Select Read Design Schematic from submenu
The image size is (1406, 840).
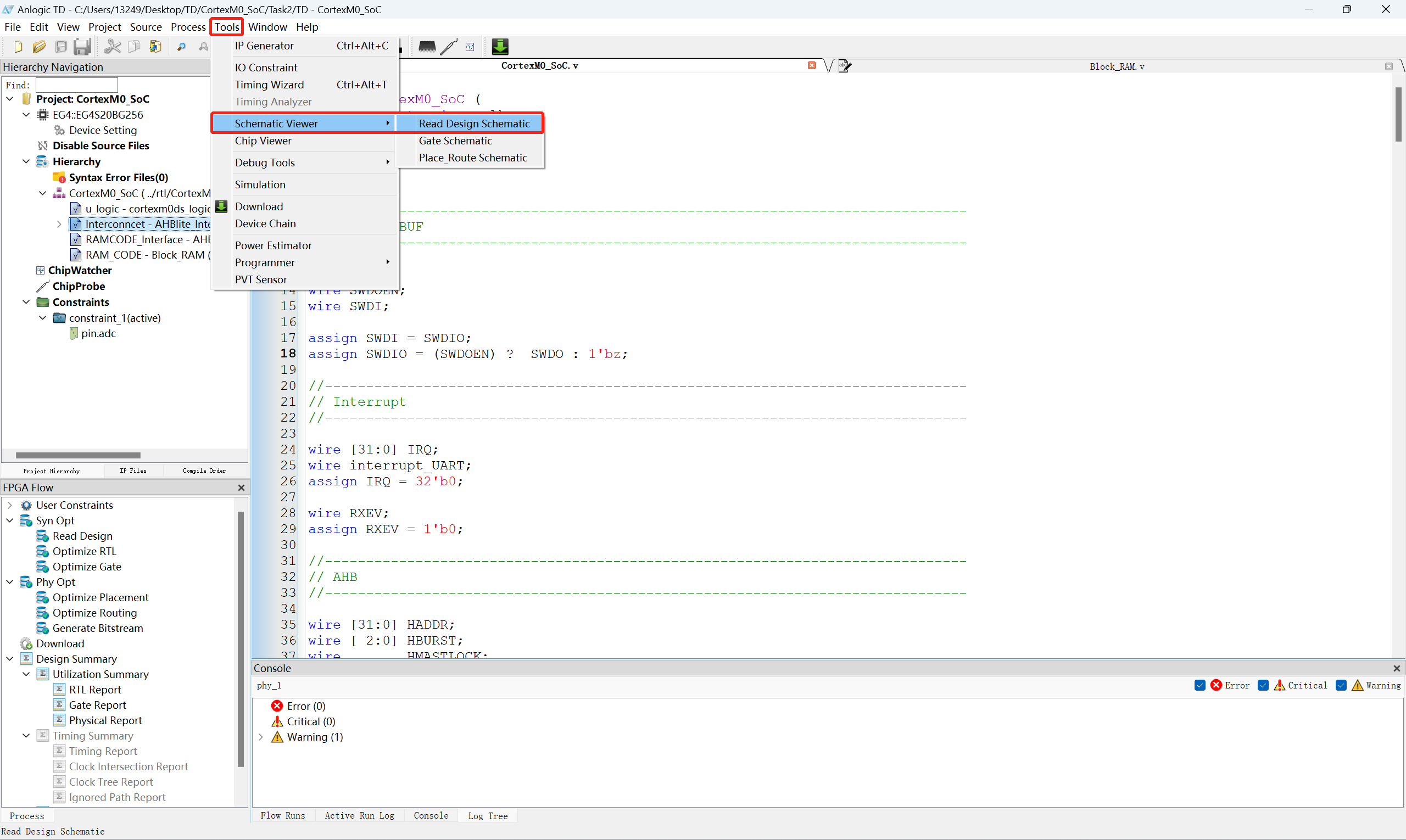click(470, 124)
